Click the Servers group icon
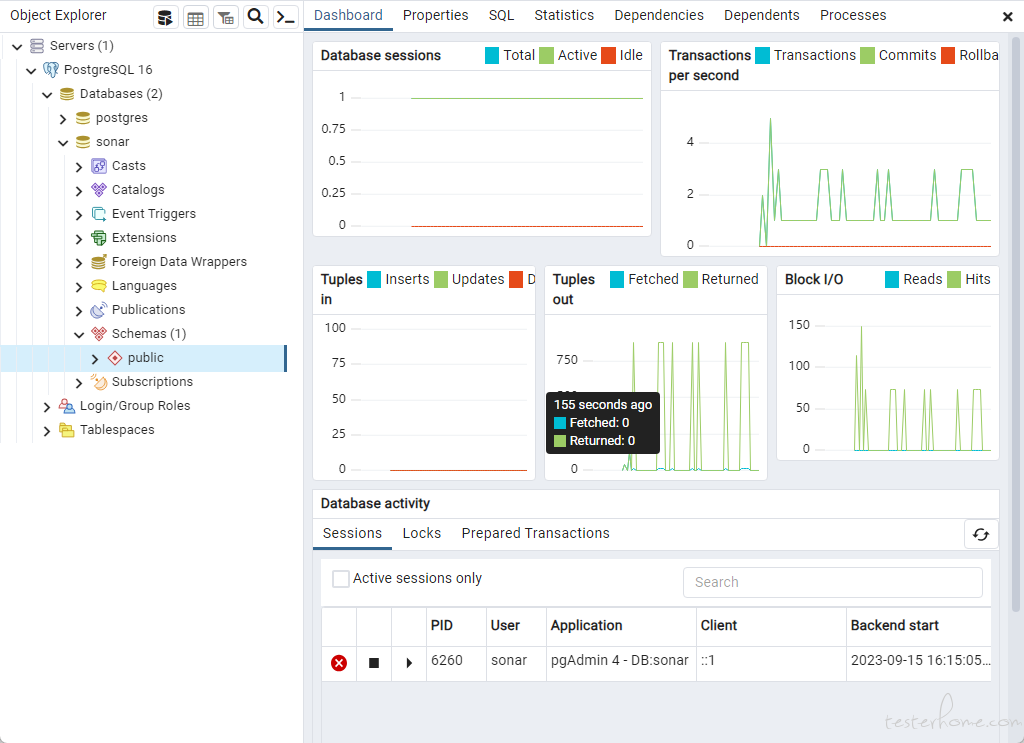This screenshot has width=1024, height=743. click(37, 46)
